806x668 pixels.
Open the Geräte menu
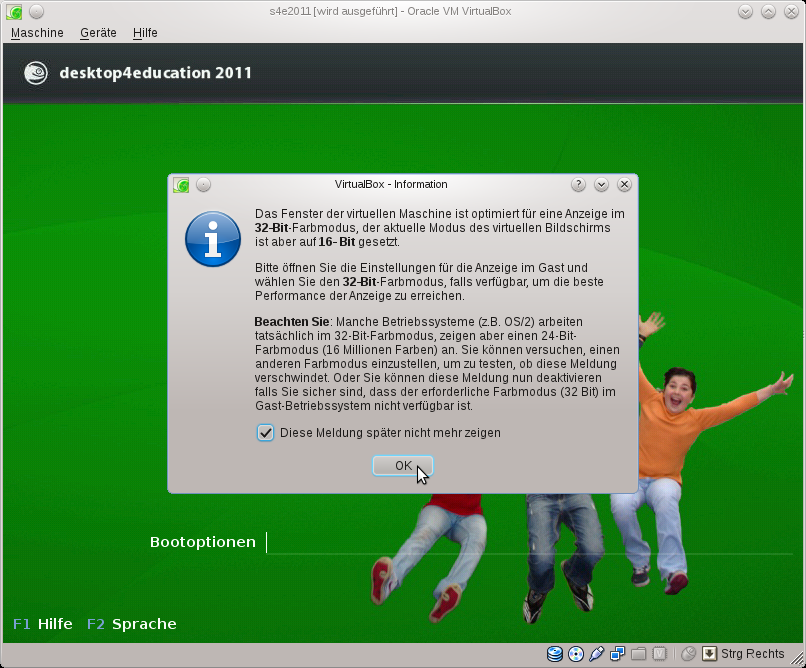98,33
